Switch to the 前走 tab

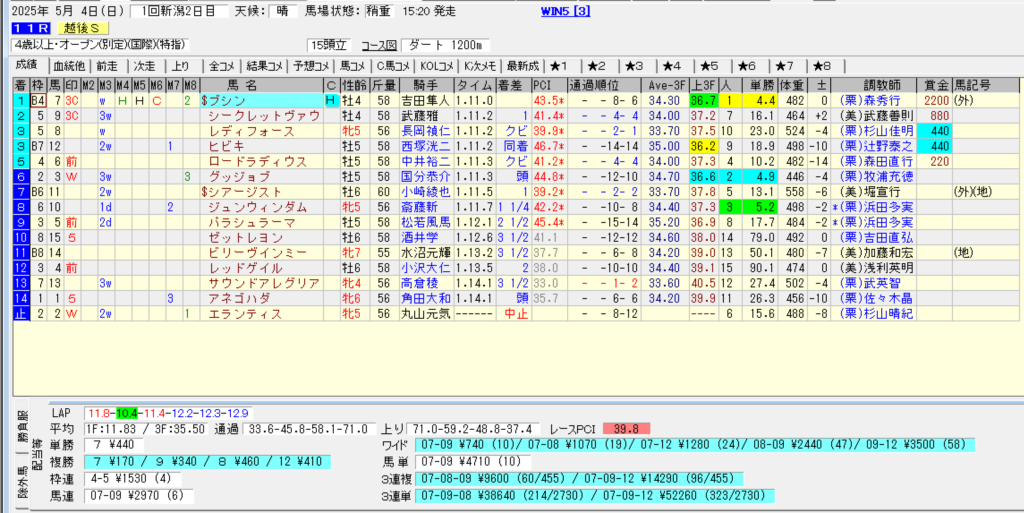[108, 66]
